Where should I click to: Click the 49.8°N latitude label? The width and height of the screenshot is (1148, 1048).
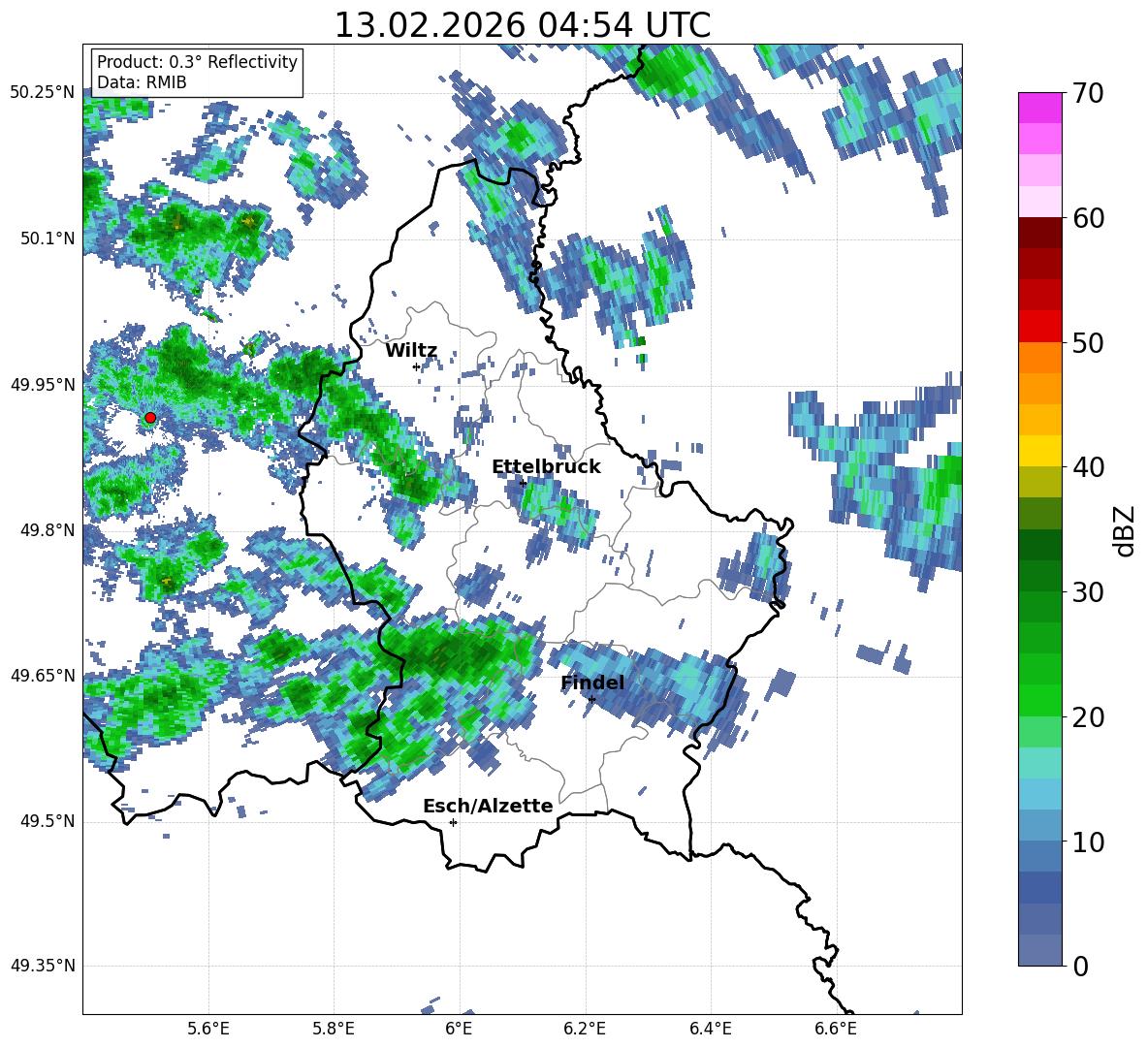click(47, 530)
